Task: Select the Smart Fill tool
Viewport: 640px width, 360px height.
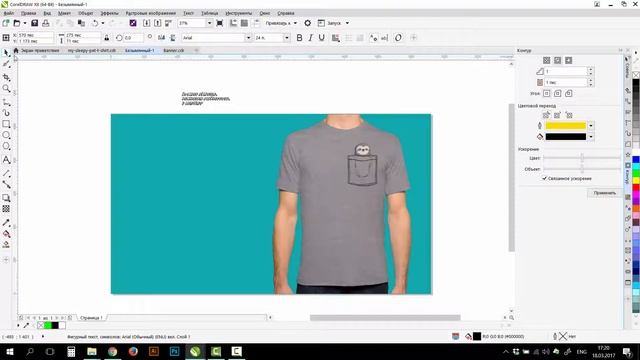Action: [6, 245]
